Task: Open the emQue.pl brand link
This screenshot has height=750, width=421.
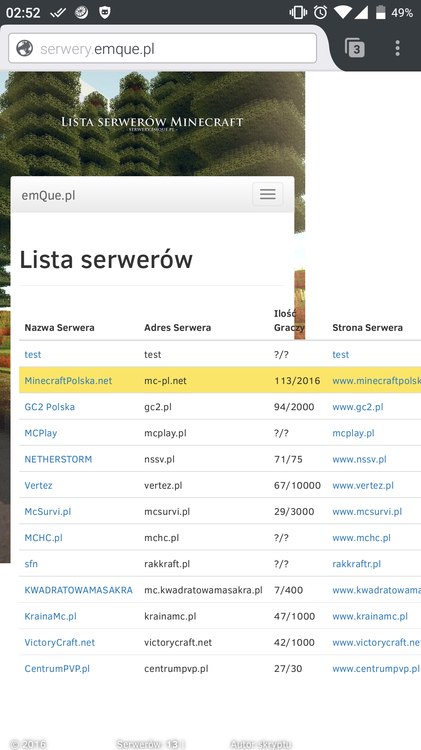Action: coord(48,196)
